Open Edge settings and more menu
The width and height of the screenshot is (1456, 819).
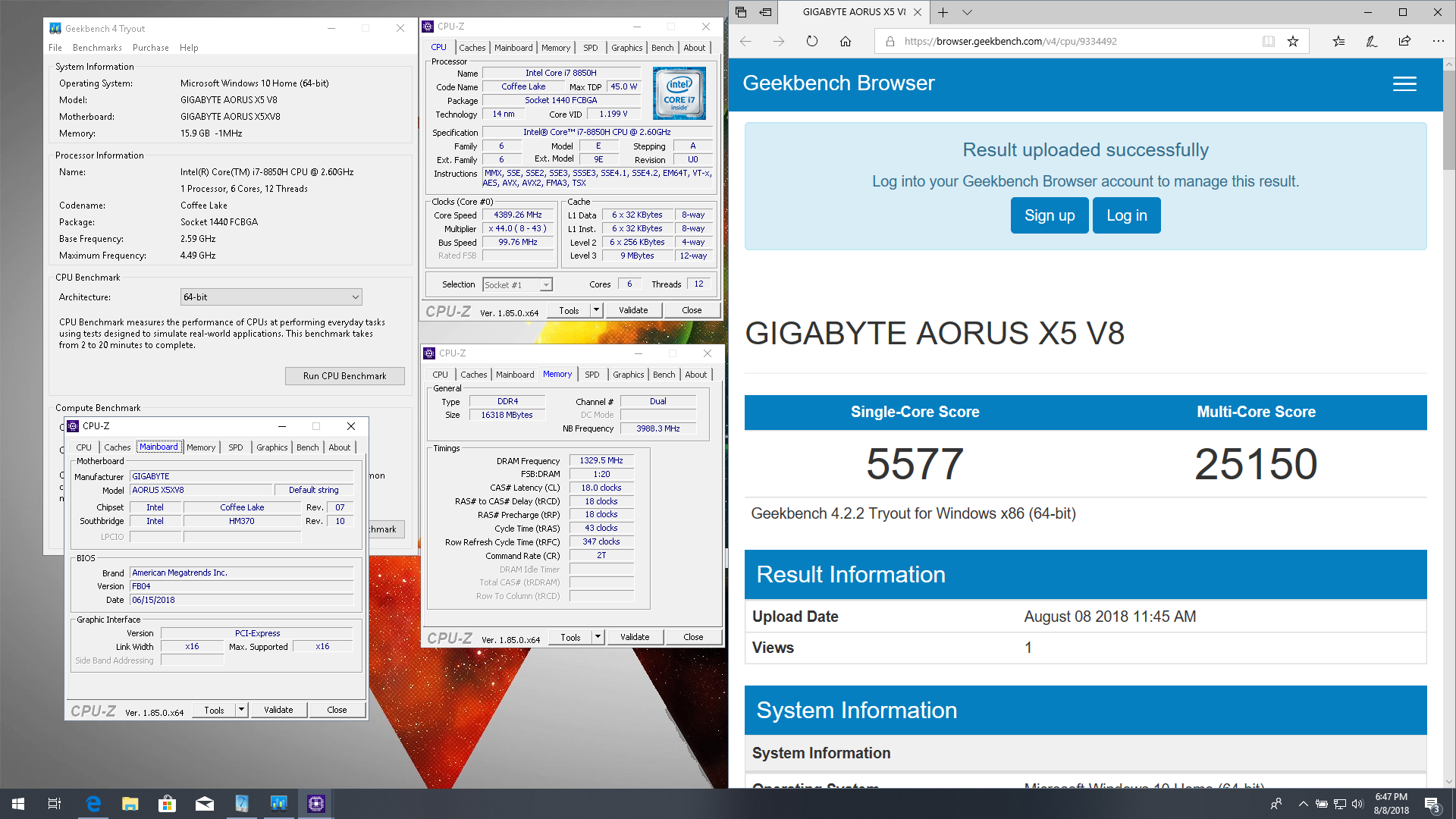click(x=1438, y=41)
